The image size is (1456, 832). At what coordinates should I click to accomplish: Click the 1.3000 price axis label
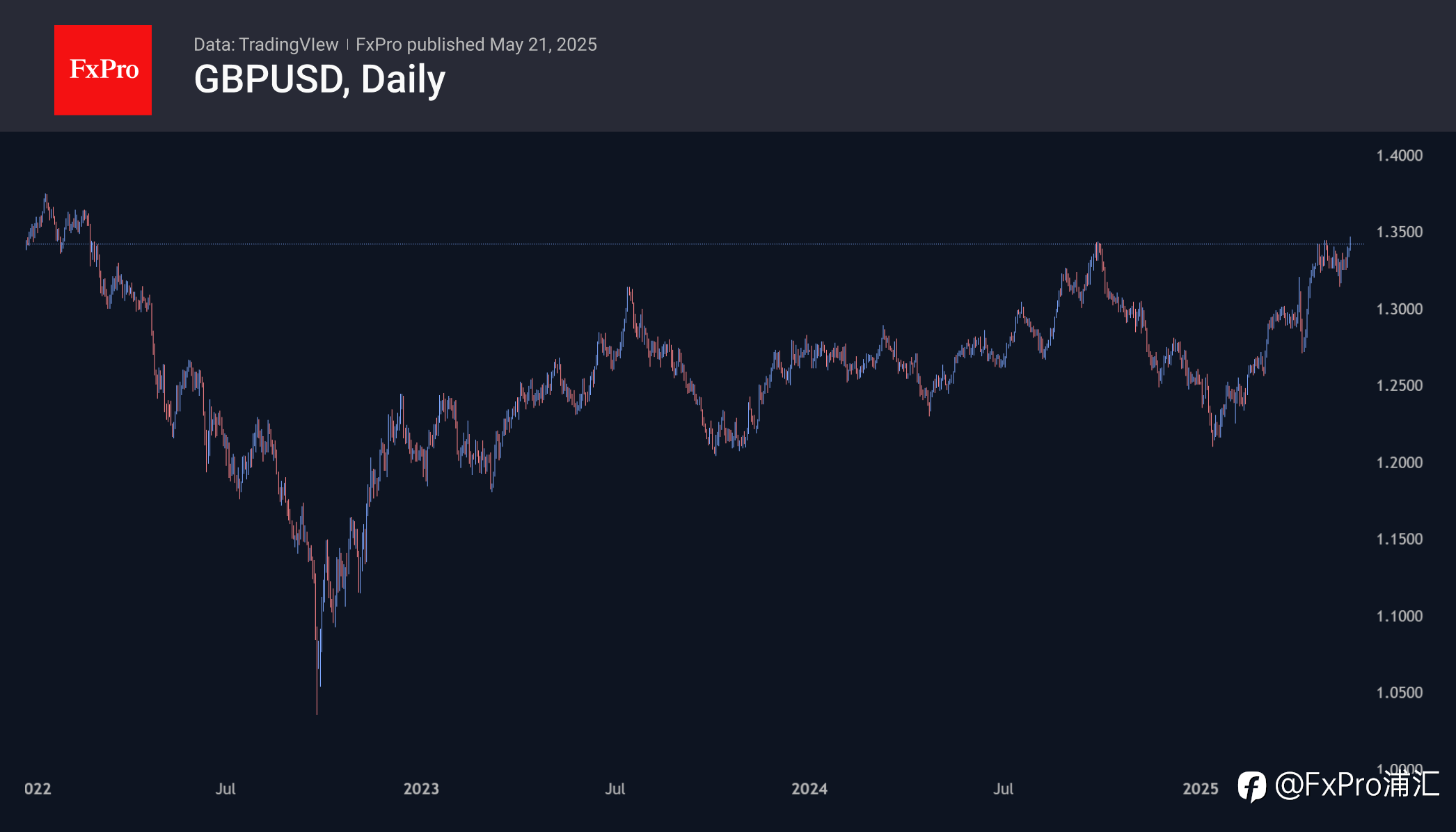1400,309
